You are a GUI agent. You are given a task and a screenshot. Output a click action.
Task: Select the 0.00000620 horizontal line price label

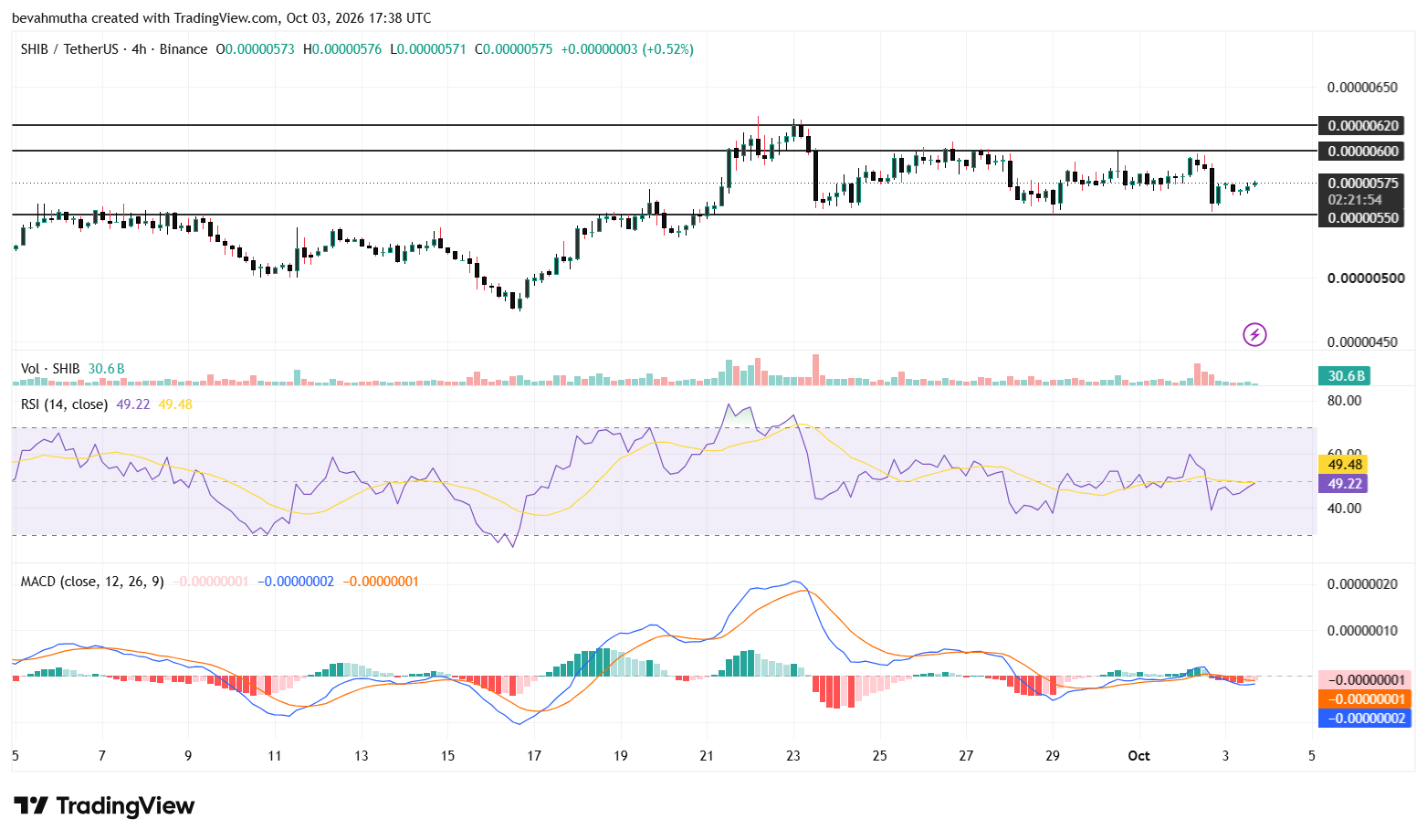1363,125
